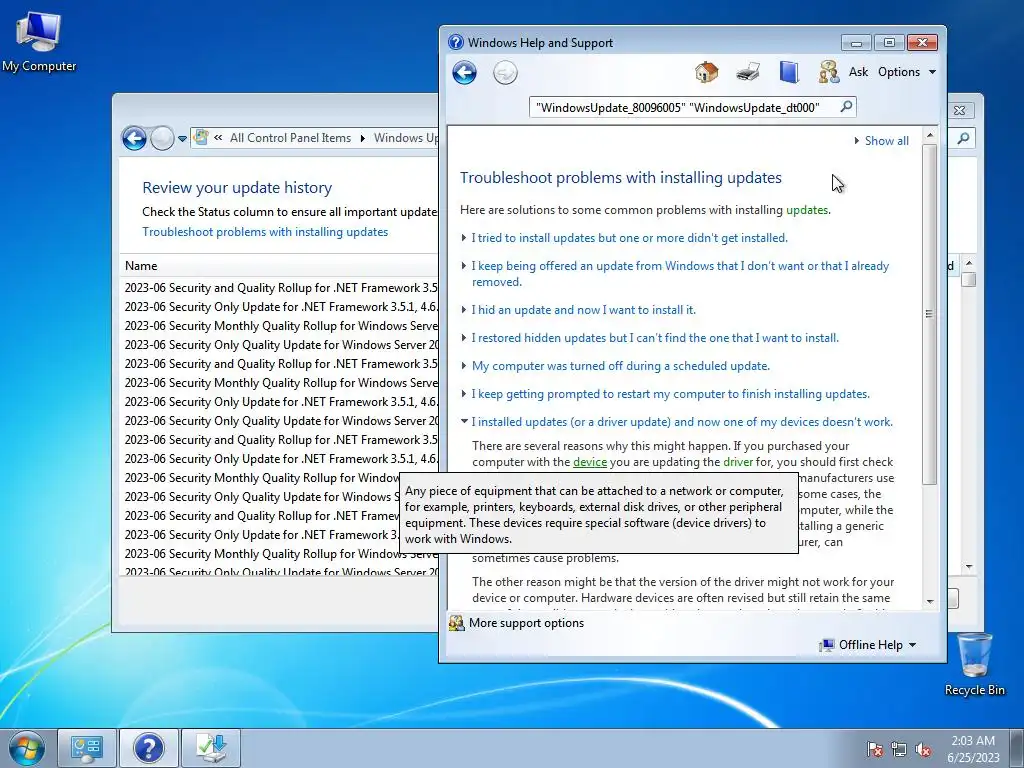Click Help content scrollbar up arrow
The width and height of the screenshot is (1024, 768).
930,135
